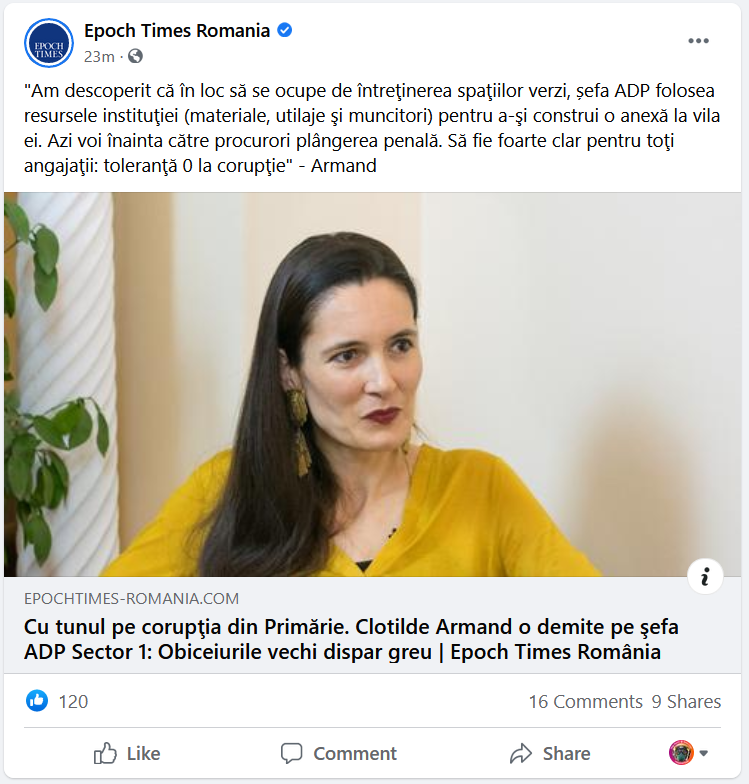Like the Epoch Times post
Viewport: 749px width, 784px height.
127,753
